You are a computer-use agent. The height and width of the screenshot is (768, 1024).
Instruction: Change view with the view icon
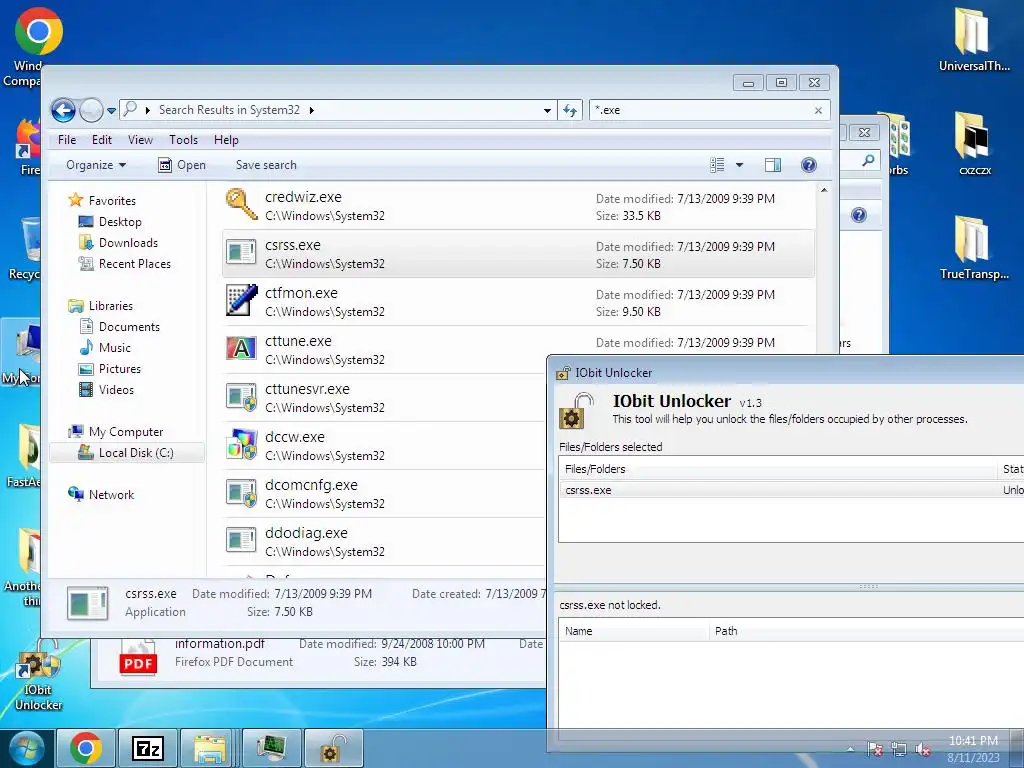(717, 165)
